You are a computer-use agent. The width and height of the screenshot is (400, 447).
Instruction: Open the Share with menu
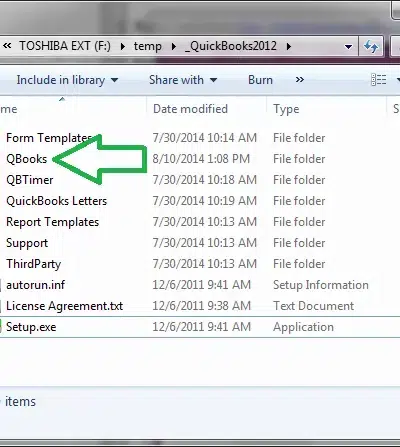pyautogui.click(x=183, y=80)
